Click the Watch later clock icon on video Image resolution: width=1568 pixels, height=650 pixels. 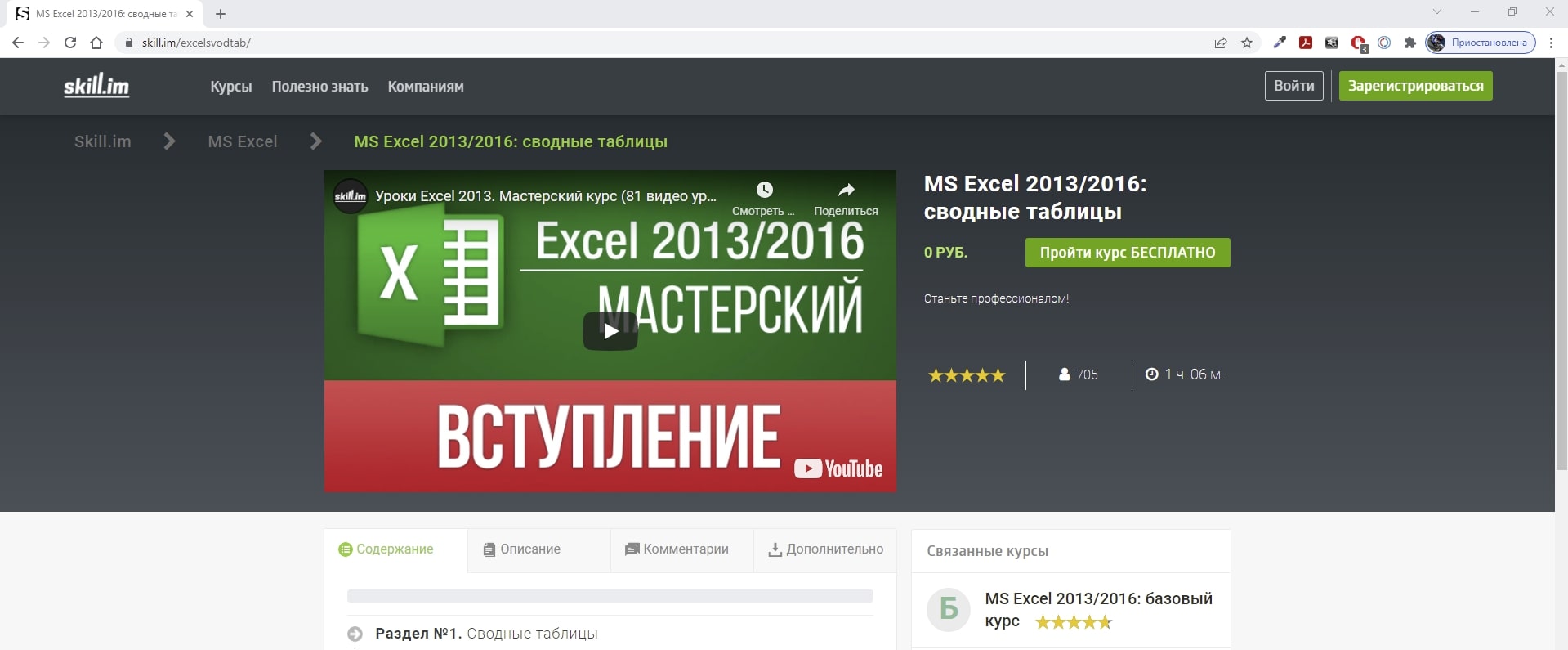764,190
